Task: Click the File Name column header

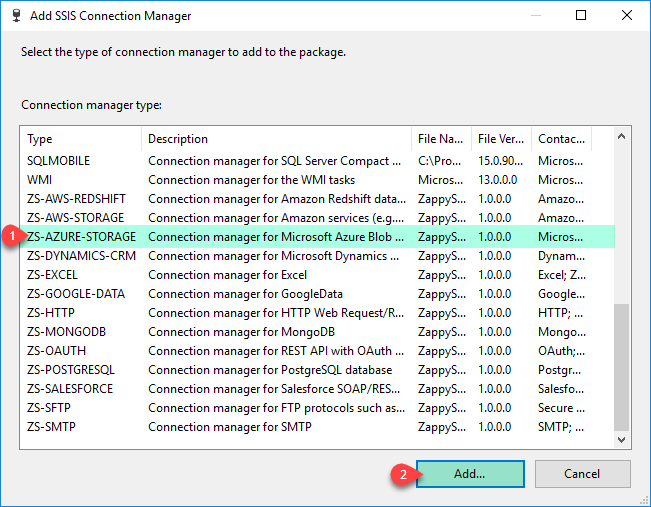Action: coord(442,139)
